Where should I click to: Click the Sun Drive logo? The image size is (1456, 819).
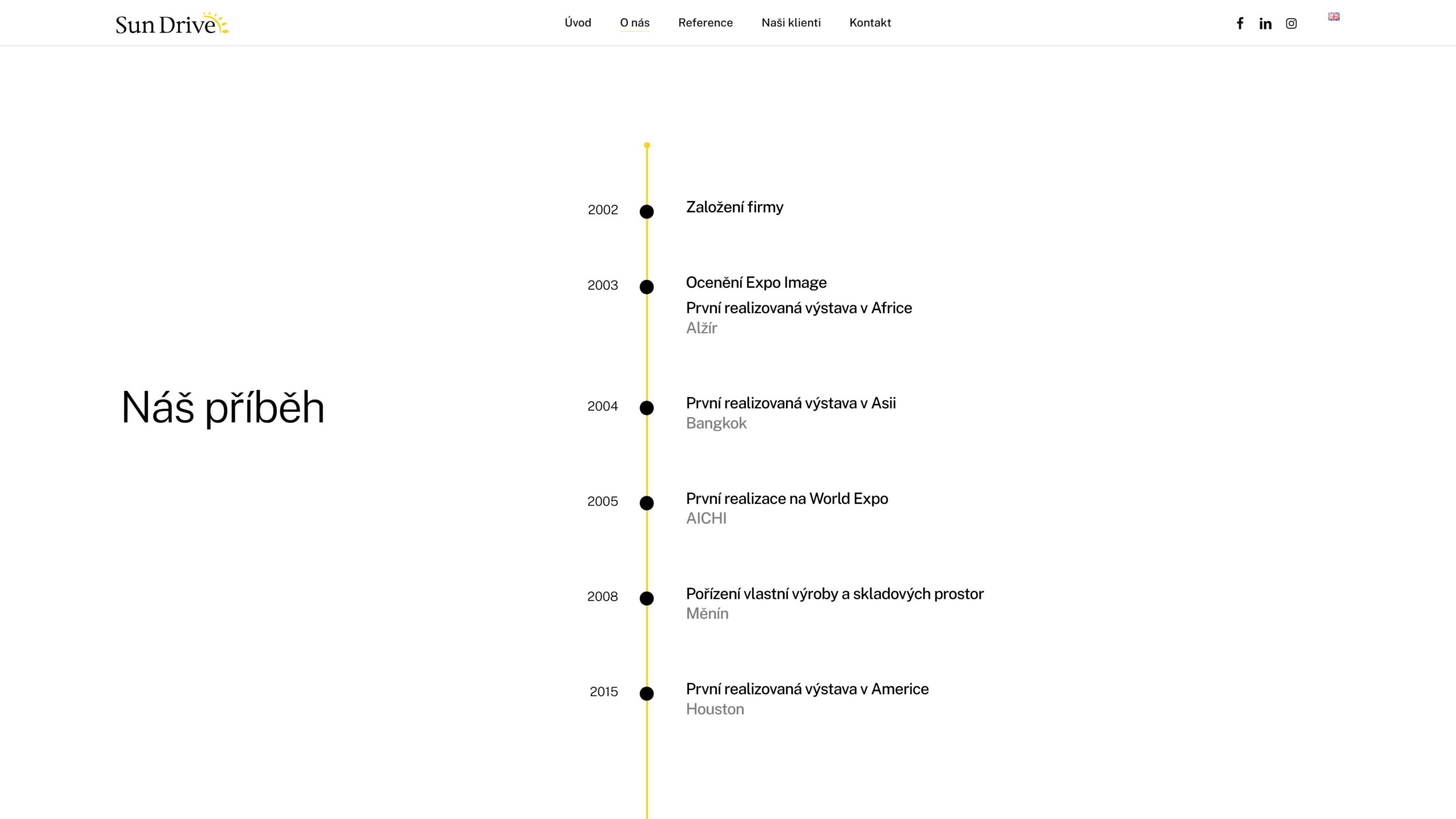[x=172, y=23]
